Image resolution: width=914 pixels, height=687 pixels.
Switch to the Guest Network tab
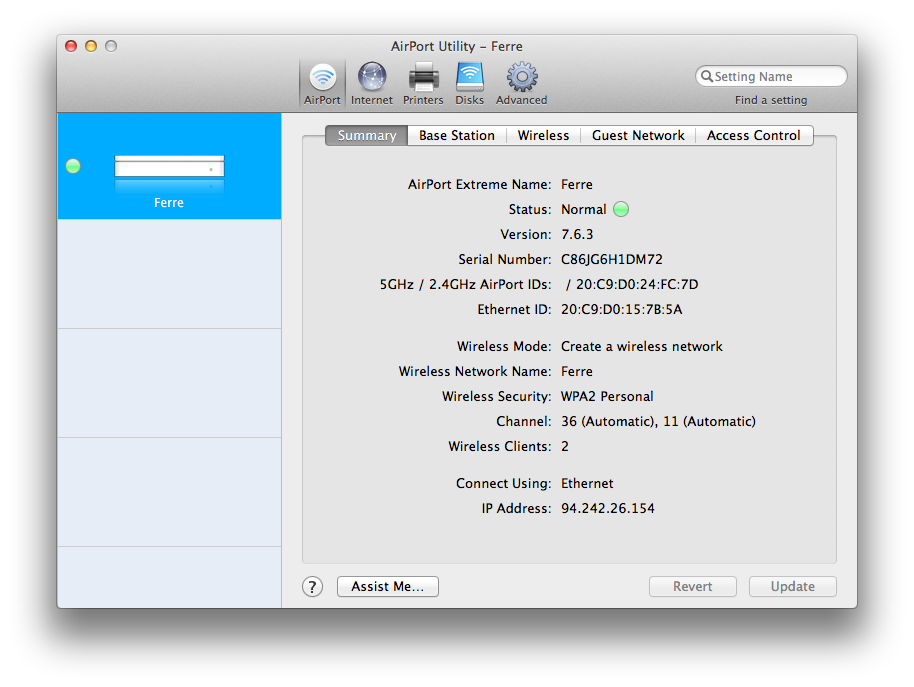(638, 136)
